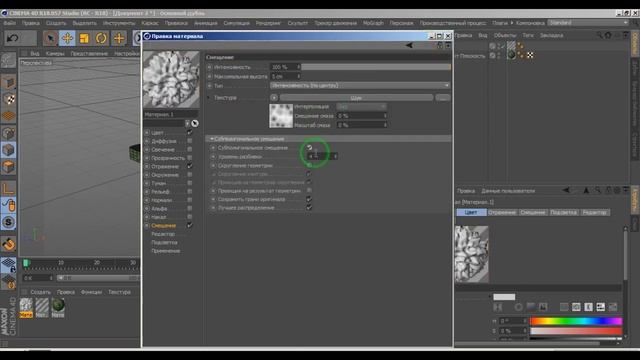Click the eyedropper icon below material name

click(x=195, y=123)
